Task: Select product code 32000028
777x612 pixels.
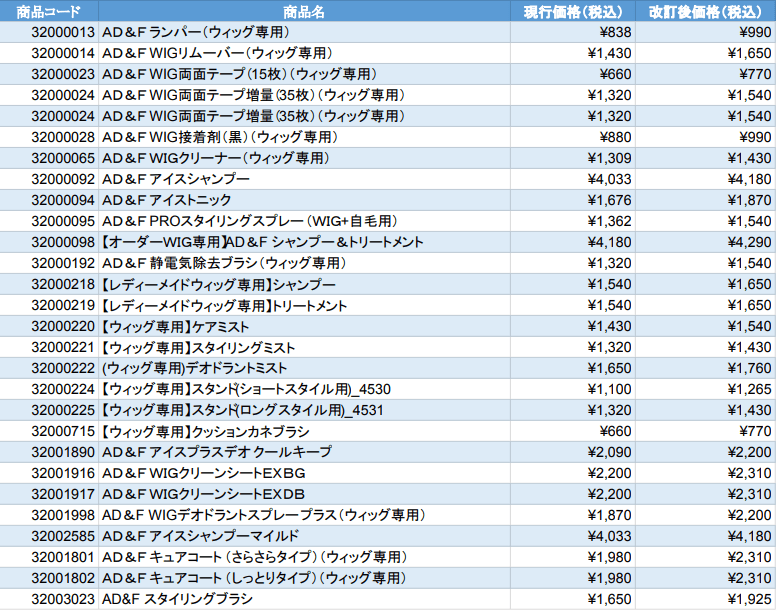Action: (49, 137)
